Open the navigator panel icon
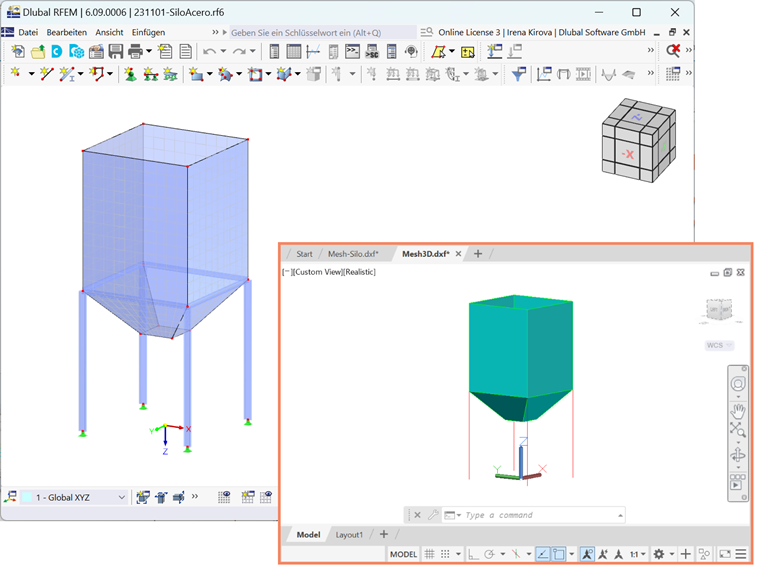 [x=274, y=51]
